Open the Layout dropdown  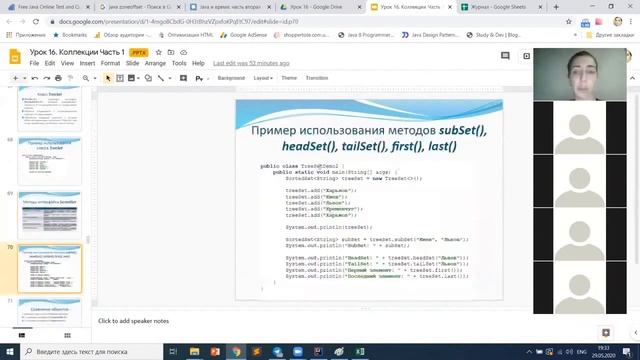[x=263, y=78]
